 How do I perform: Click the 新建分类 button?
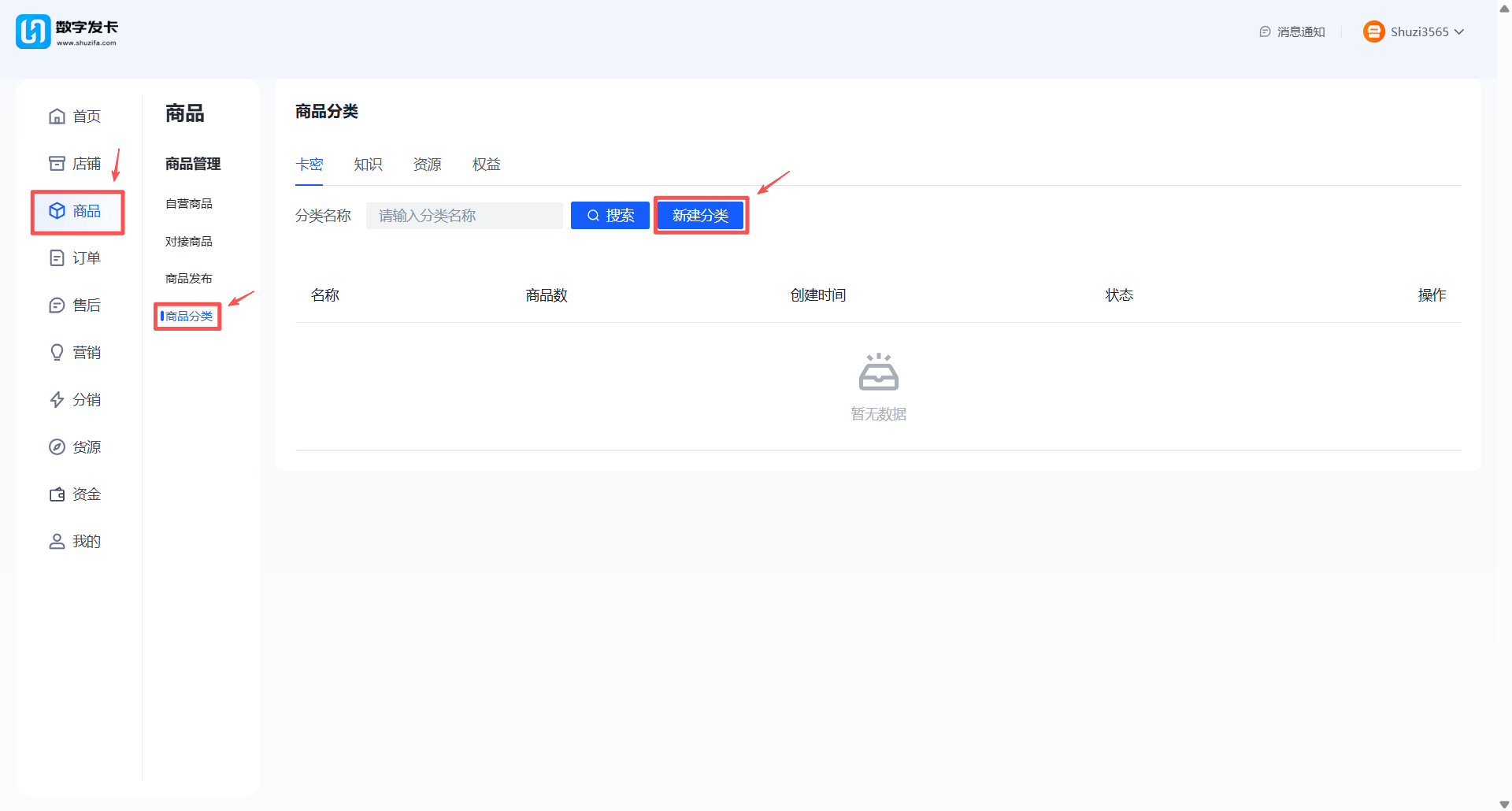pyautogui.click(x=701, y=216)
